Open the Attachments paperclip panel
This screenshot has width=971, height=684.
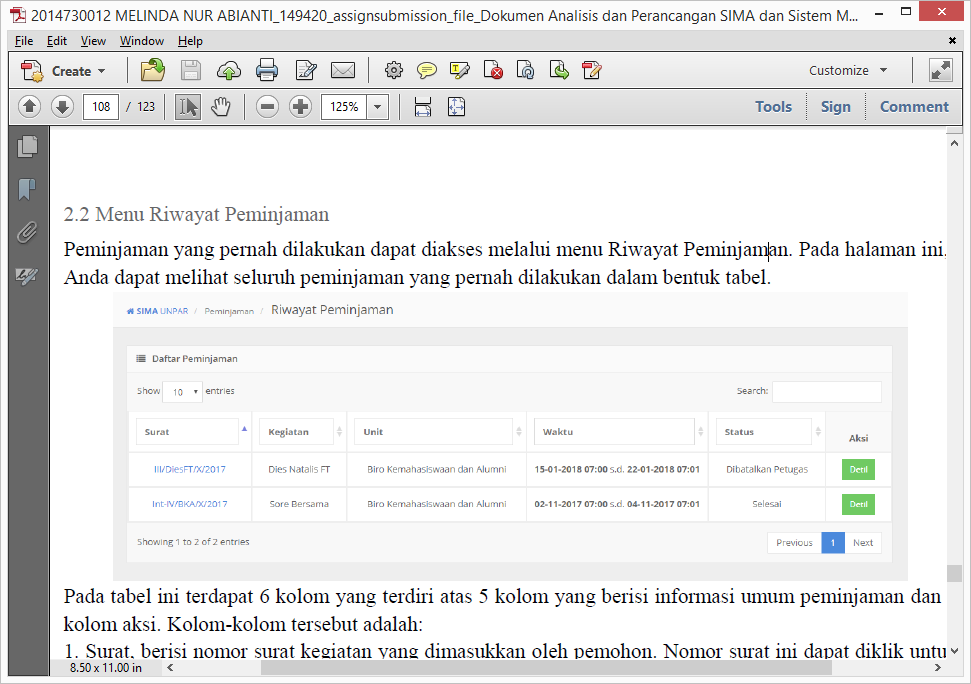27,232
